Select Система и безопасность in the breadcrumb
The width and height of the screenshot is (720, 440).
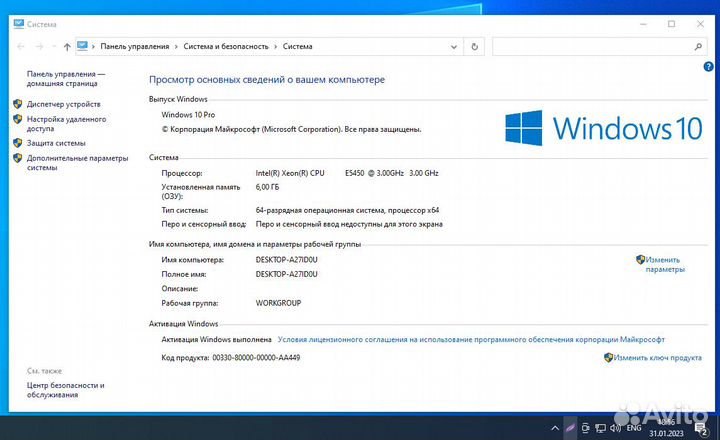226,46
